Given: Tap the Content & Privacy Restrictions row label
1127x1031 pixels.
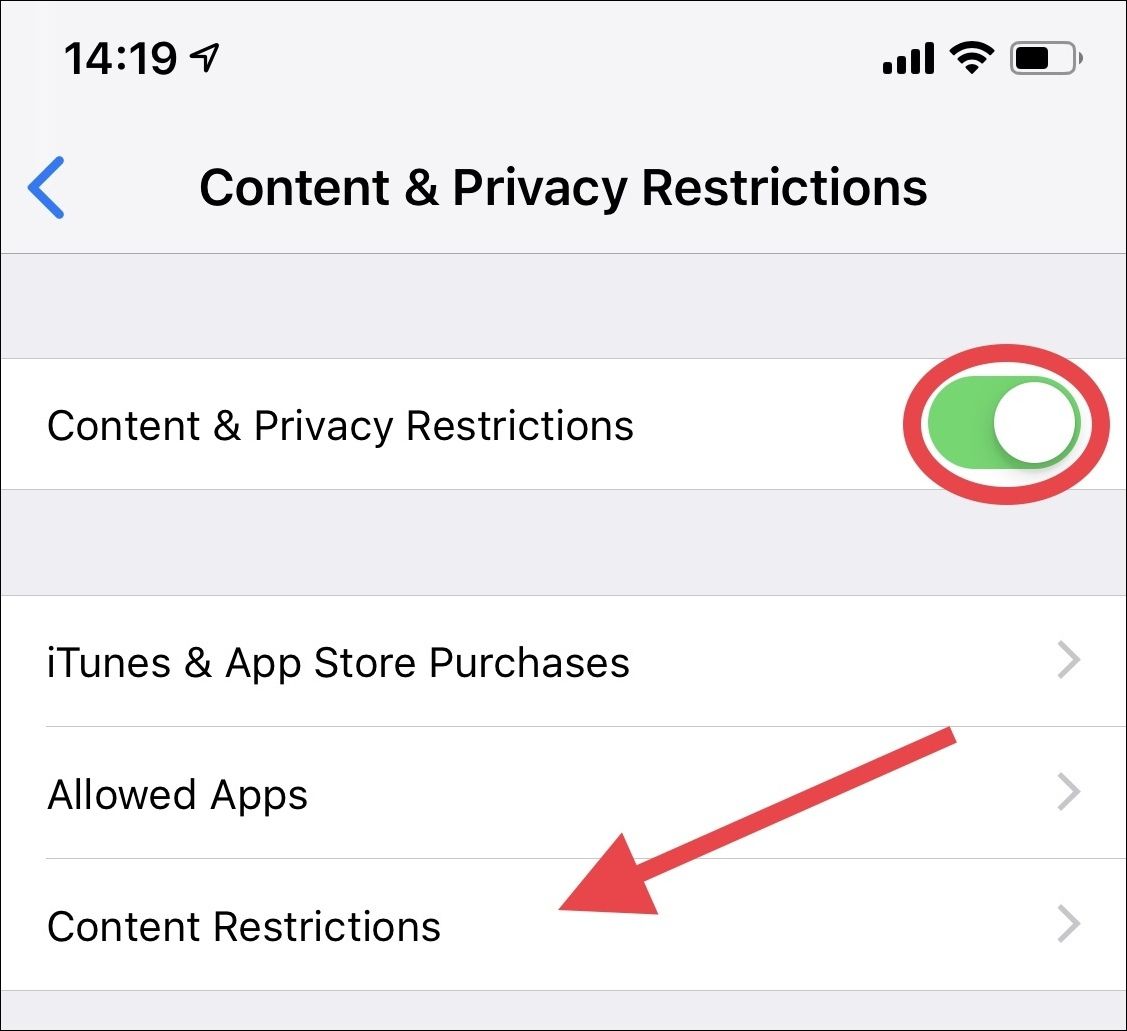Looking at the screenshot, I should [340, 426].
